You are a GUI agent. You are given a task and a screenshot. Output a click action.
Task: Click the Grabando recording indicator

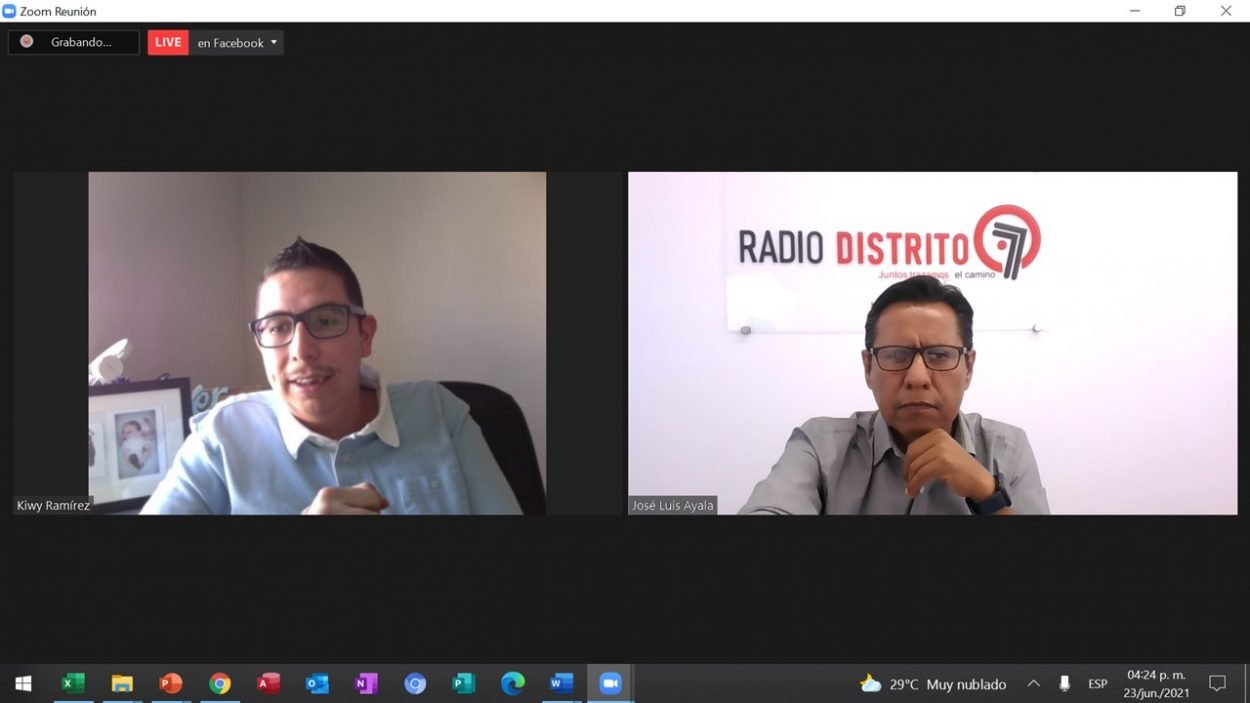(x=73, y=42)
